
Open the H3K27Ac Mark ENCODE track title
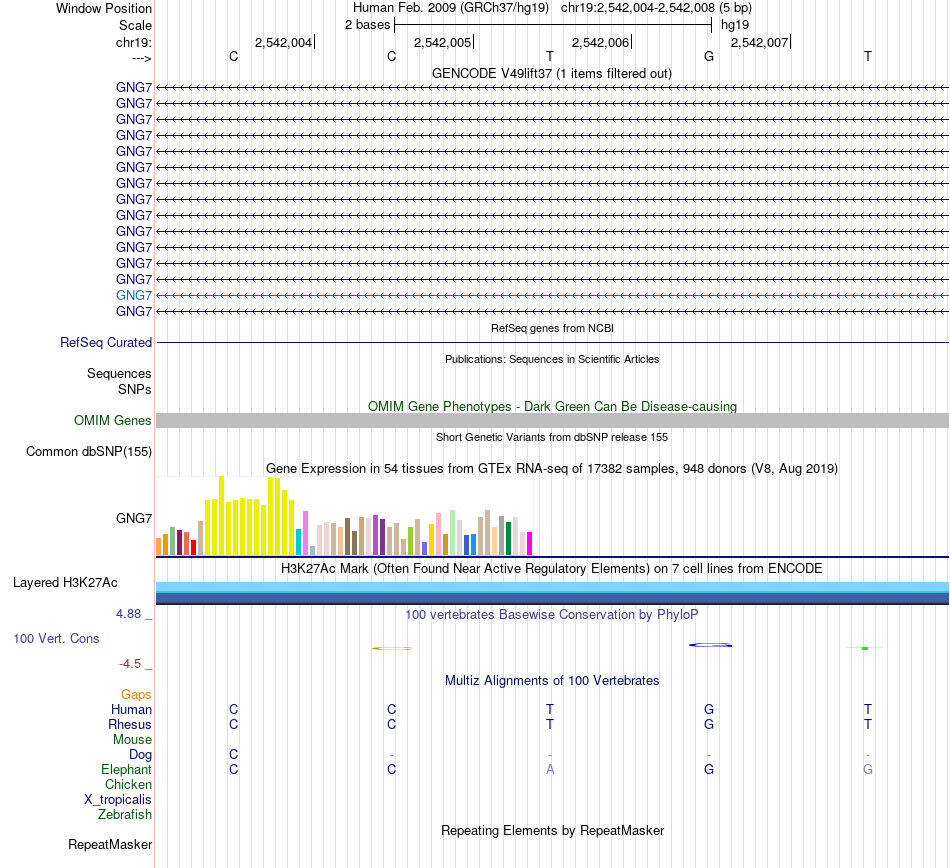point(552,569)
